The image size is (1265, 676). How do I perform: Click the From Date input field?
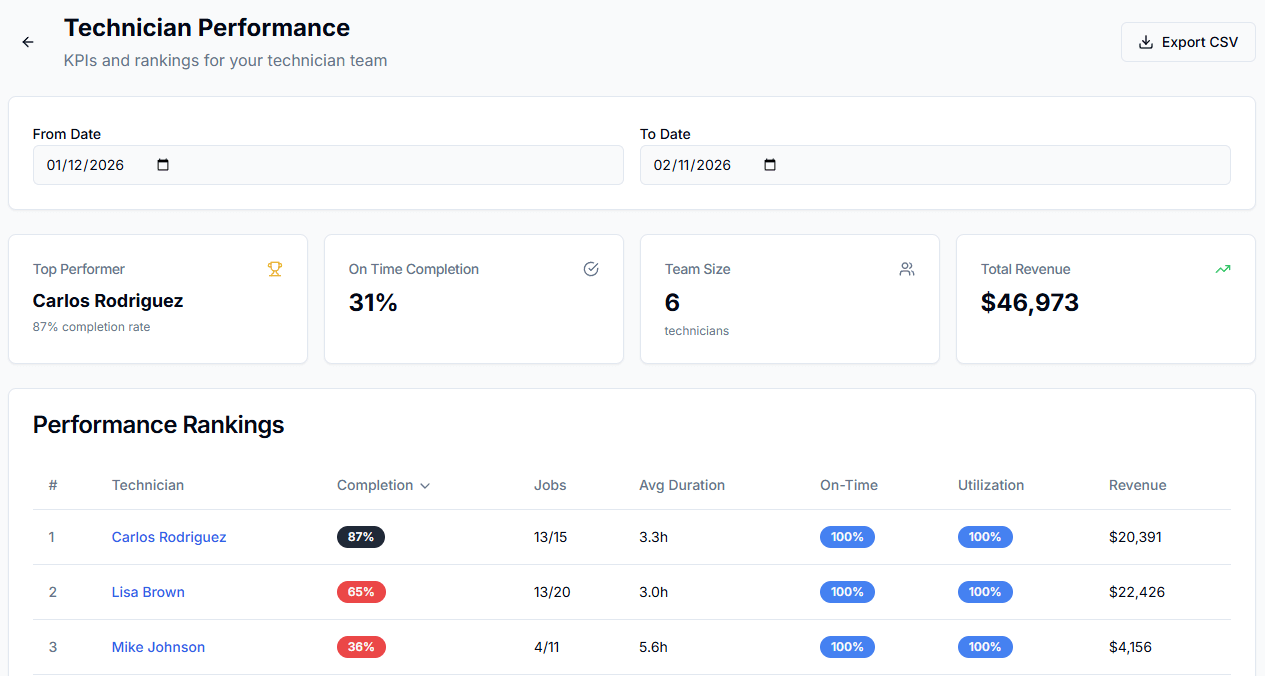click(x=95, y=165)
